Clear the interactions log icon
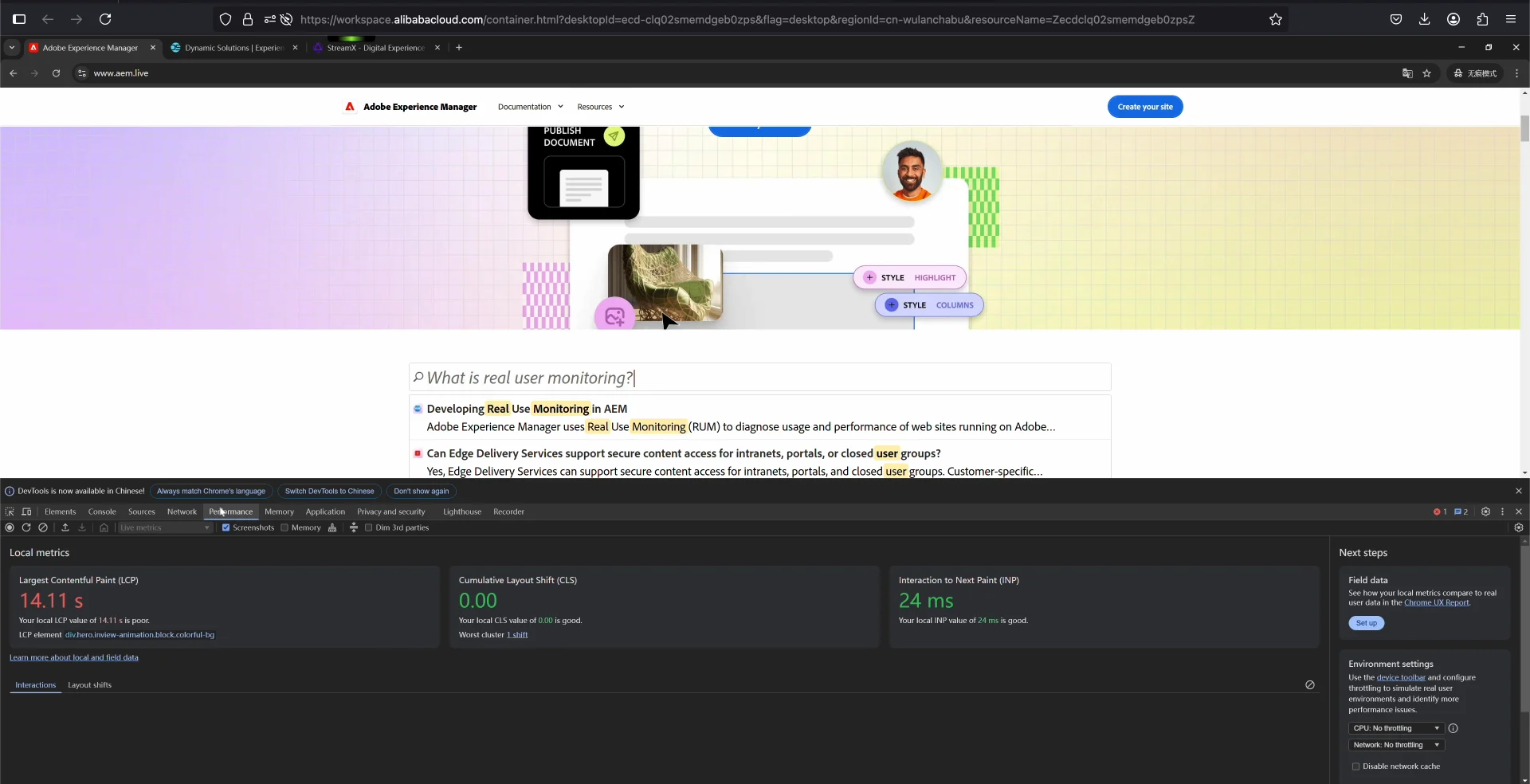This screenshot has width=1530, height=784. click(x=1310, y=685)
